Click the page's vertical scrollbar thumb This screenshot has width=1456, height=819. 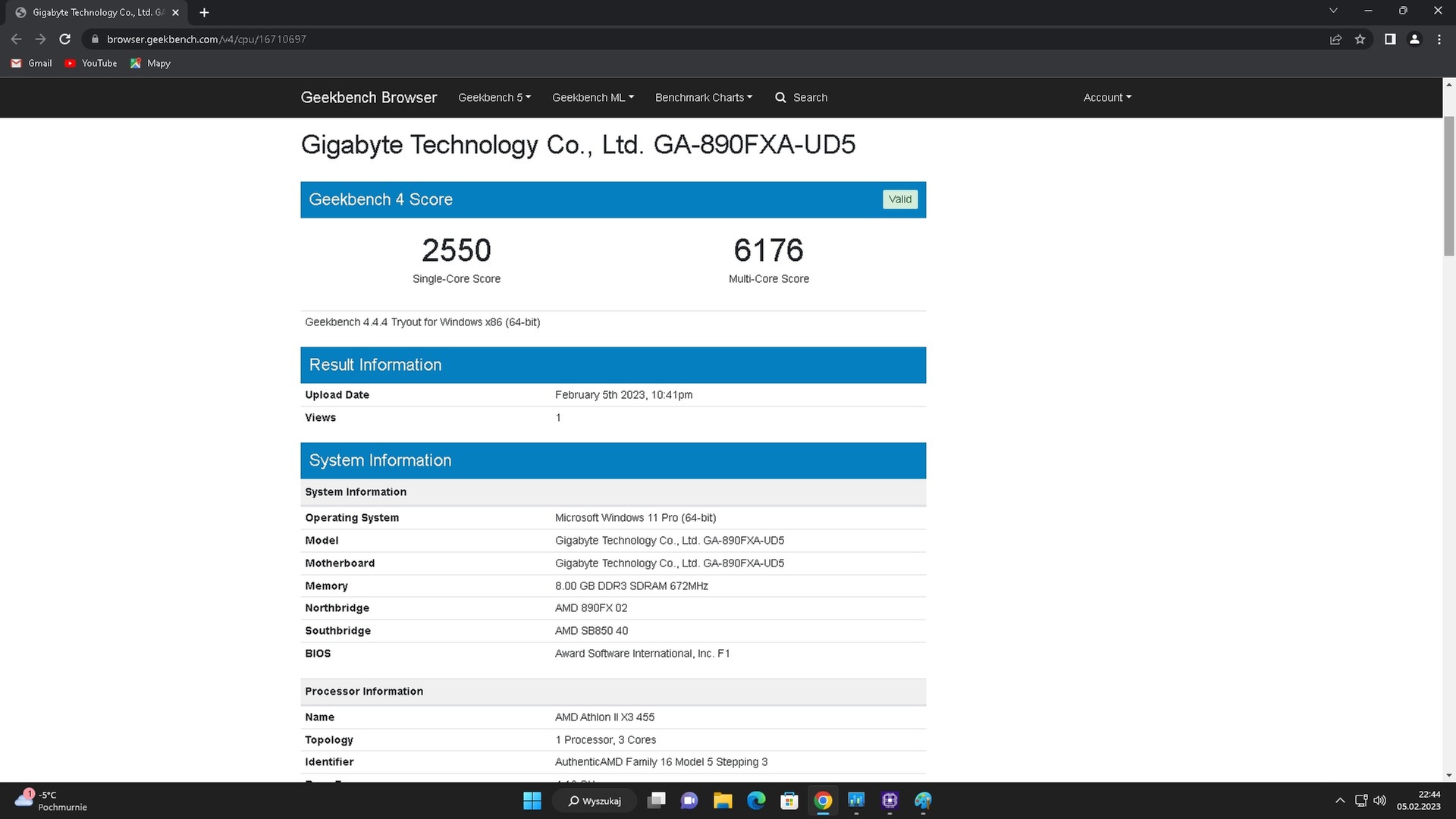pyautogui.click(x=1448, y=186)
